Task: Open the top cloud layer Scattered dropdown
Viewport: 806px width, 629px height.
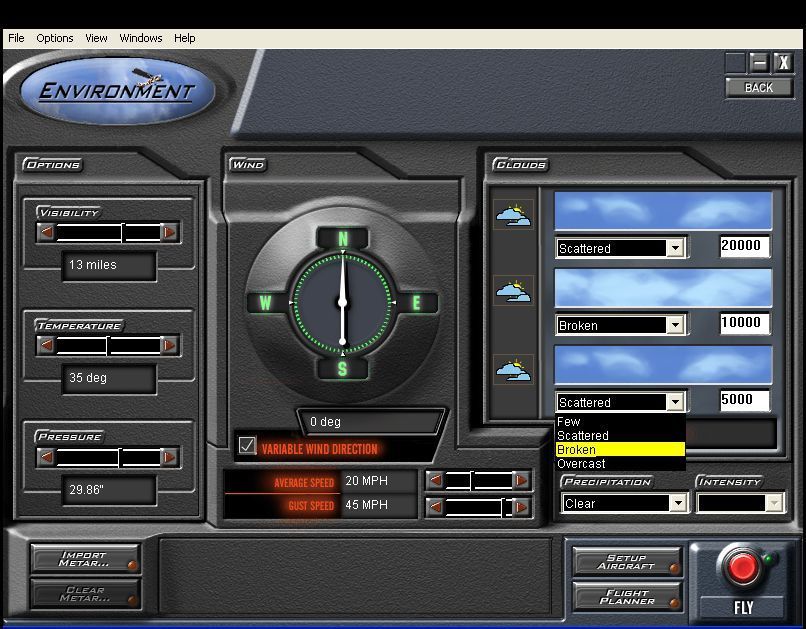Action: tap(675, 248)
